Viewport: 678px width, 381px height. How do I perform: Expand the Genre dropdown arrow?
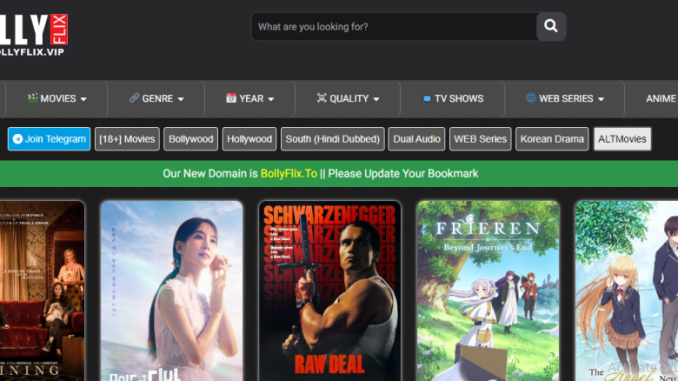181,99
